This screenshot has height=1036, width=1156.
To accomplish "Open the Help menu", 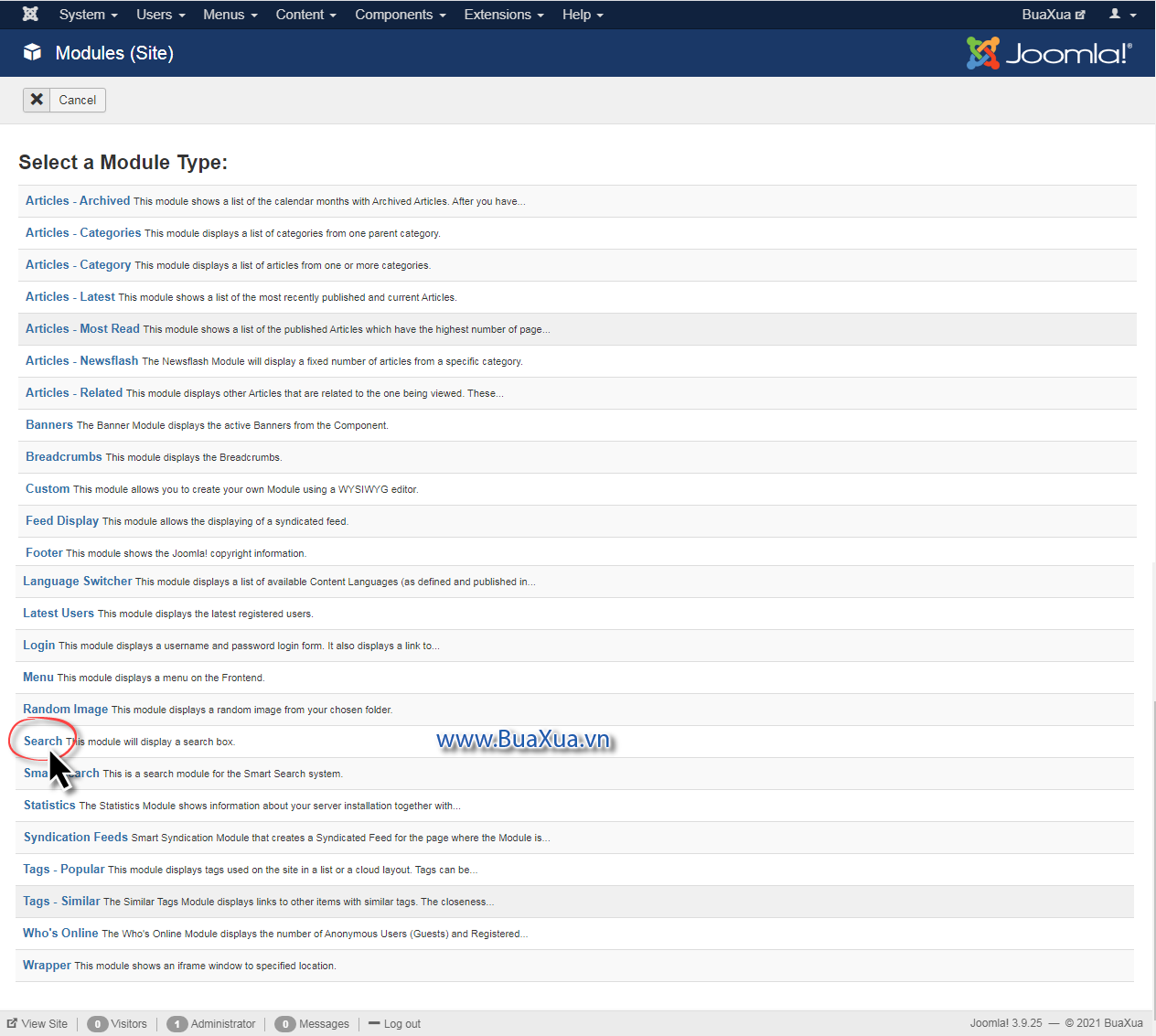I will tap(583, 15).
